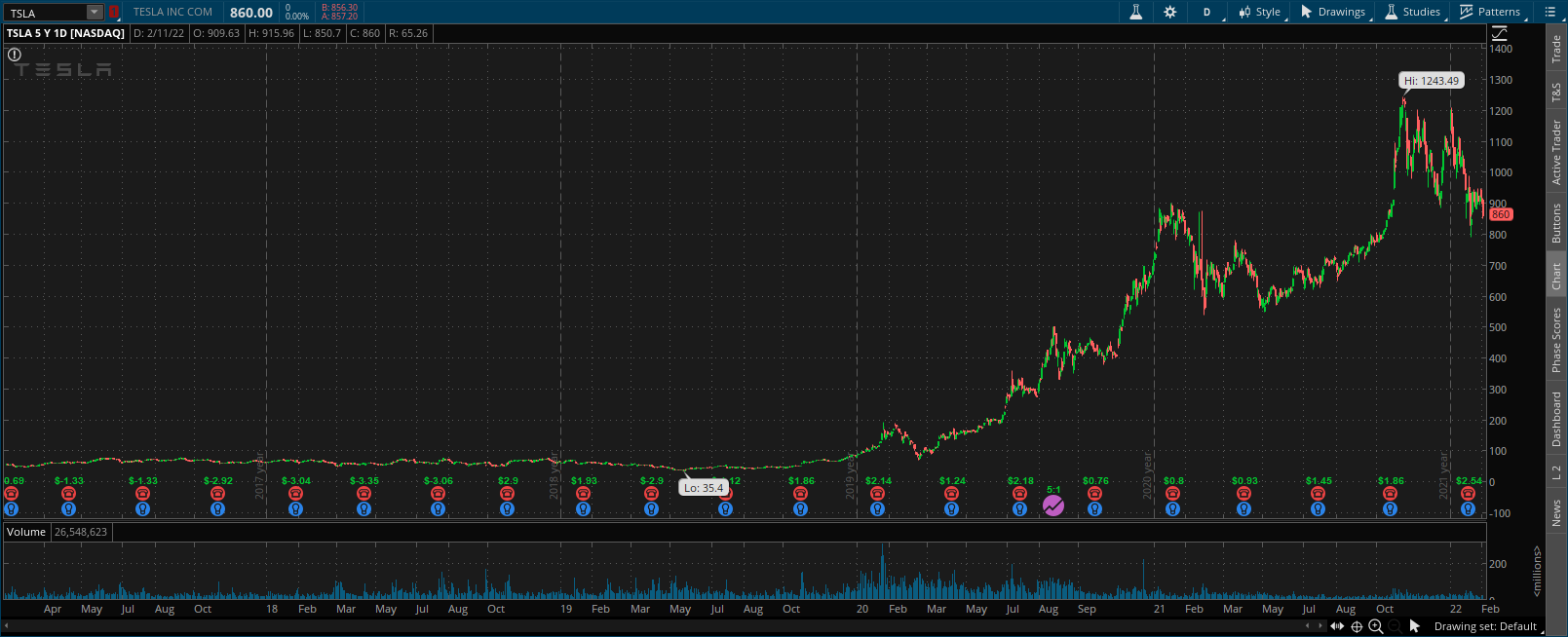This screenshot has height=637, width=1568.
Task: Click the 860.00 last price quote
Action: coord(251,13)
